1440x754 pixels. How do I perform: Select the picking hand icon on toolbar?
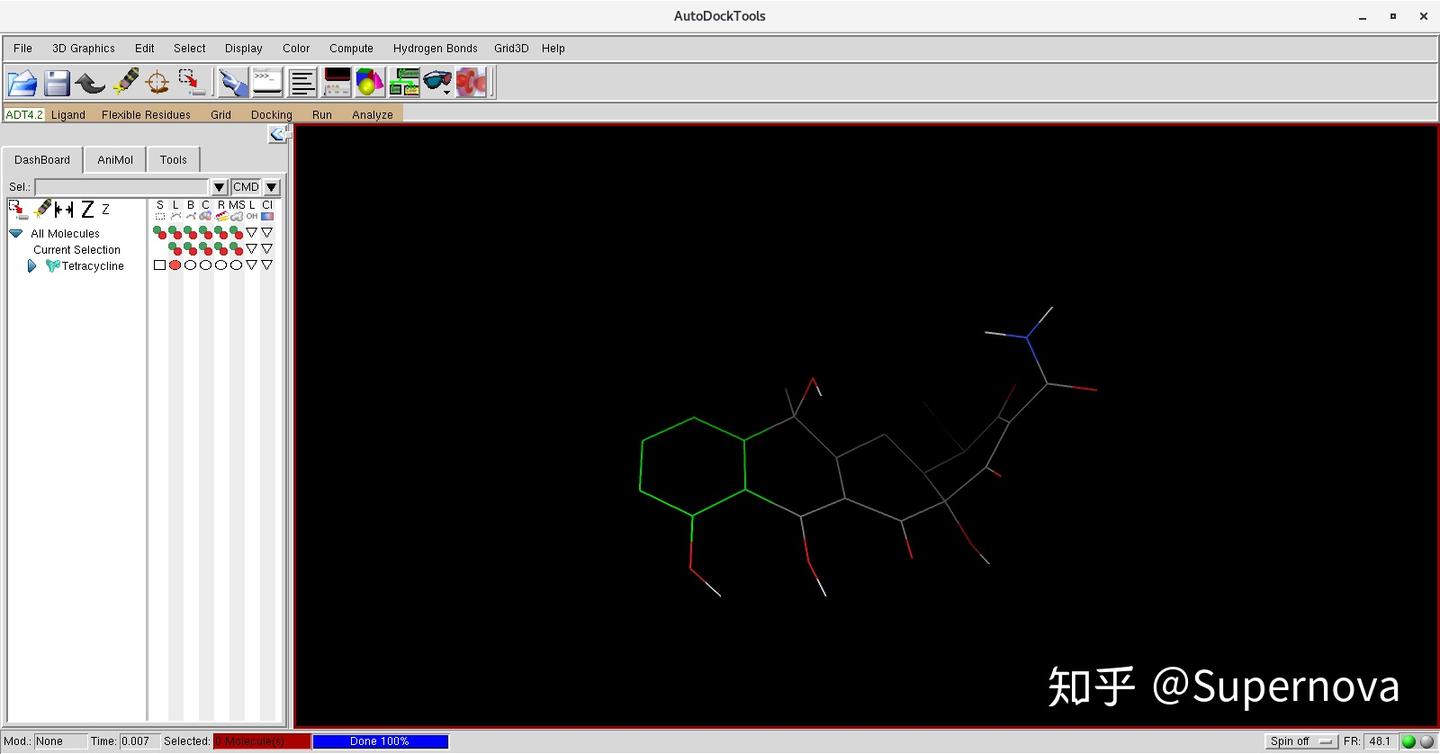click(232, 82)
